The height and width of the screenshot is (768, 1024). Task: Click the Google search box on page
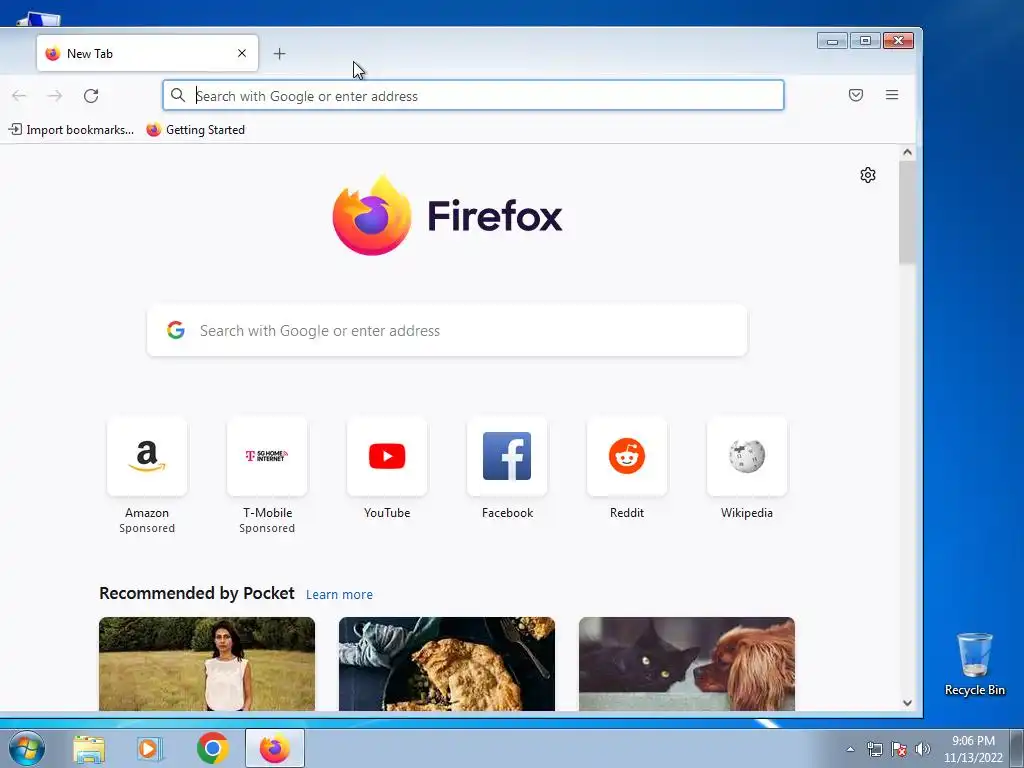pyautogui.click(x=447, y=330)
